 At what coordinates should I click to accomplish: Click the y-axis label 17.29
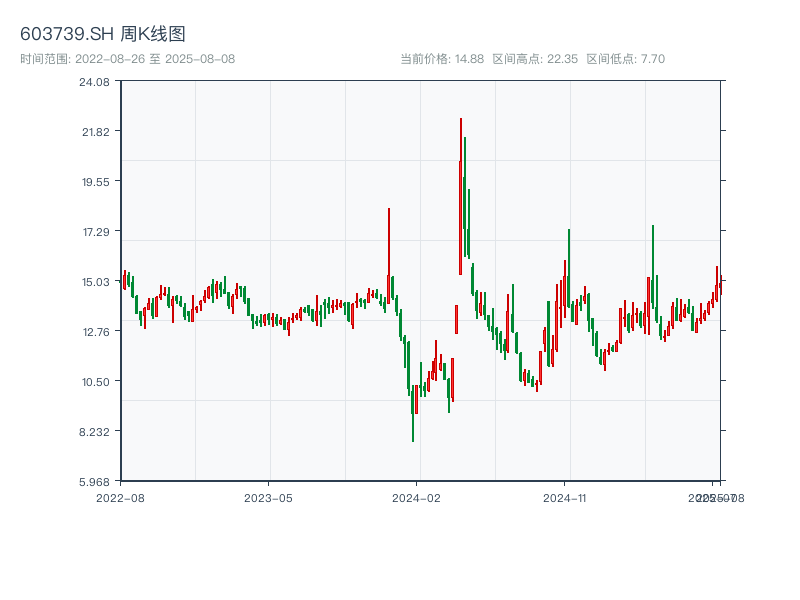(96, 232)
